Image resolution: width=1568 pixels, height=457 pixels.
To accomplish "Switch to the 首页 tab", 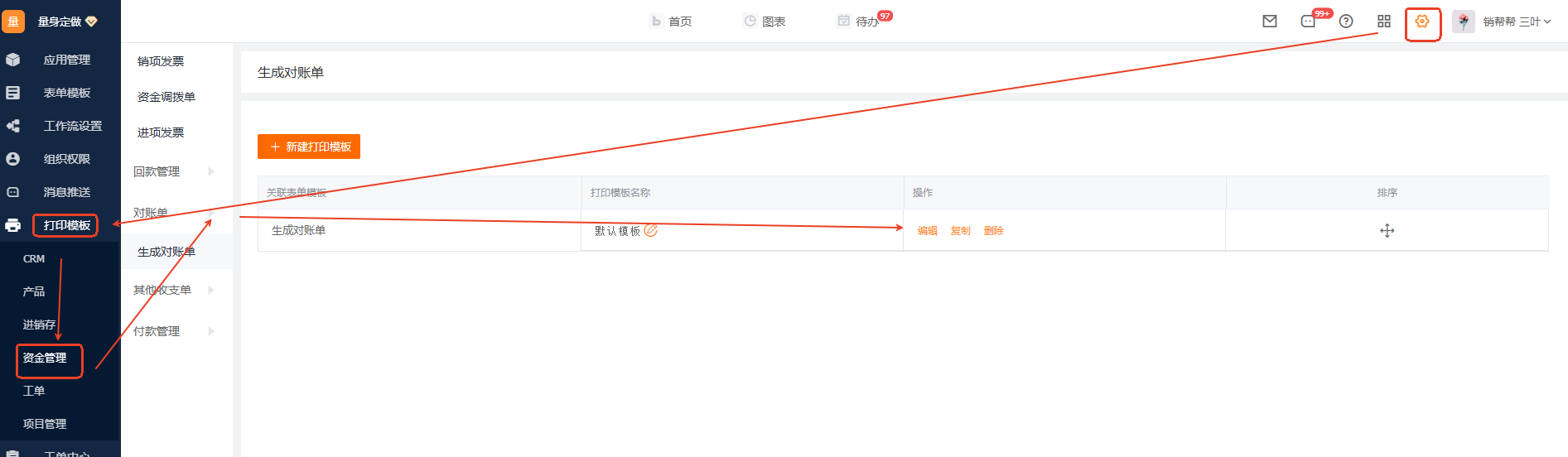I will [x=671, y=22].
